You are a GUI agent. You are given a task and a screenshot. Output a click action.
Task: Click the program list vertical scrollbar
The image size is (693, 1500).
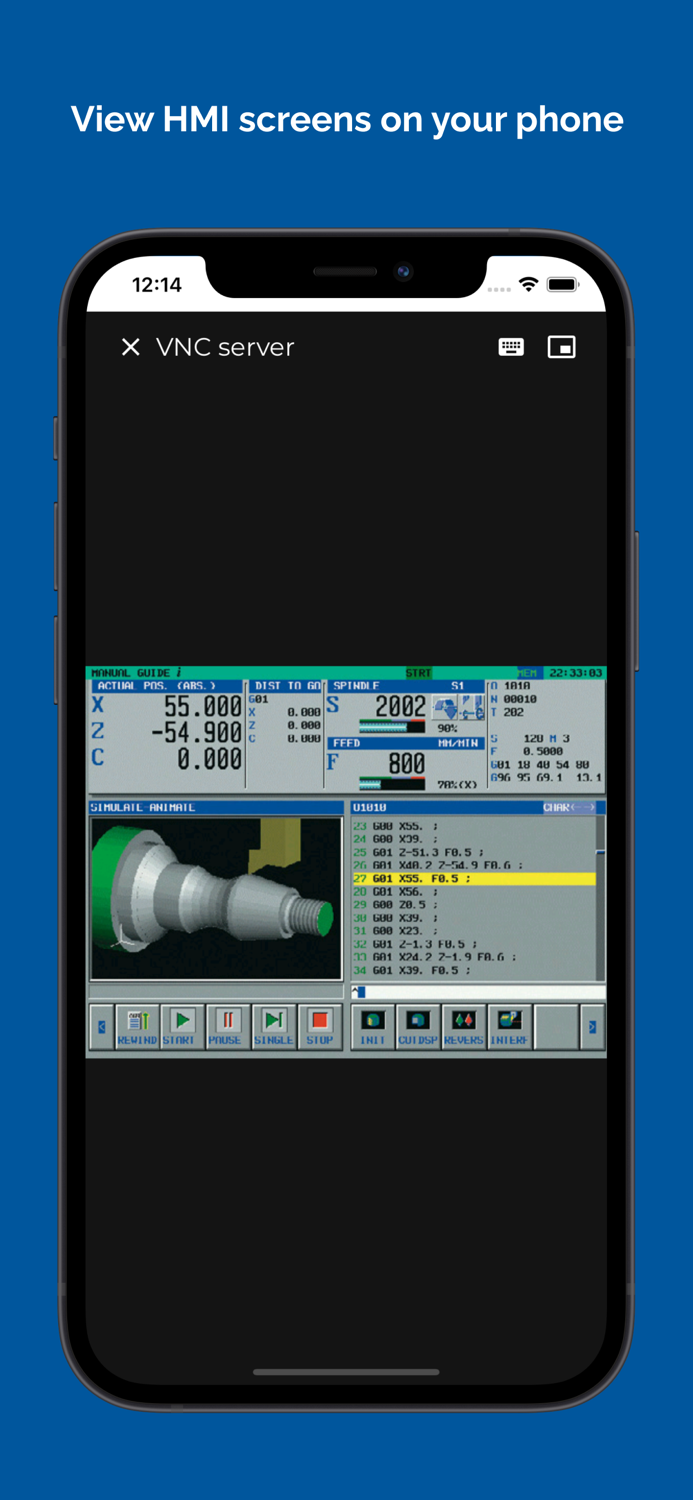[601, 898]
